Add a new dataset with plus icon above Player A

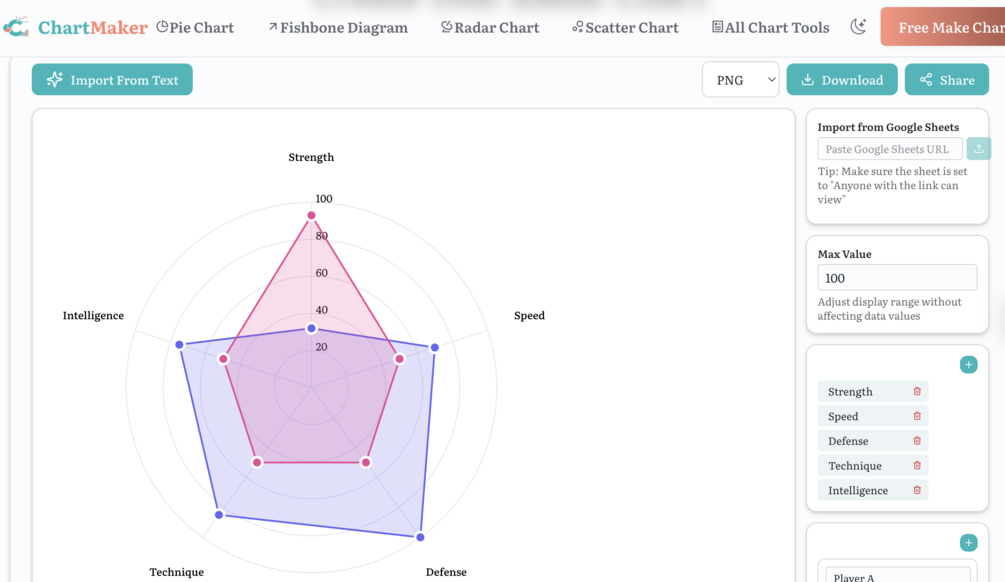point(968,542)
